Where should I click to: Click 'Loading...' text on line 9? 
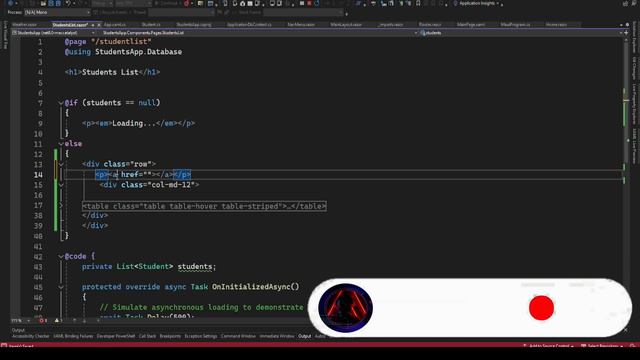click(x=134, y=123)
